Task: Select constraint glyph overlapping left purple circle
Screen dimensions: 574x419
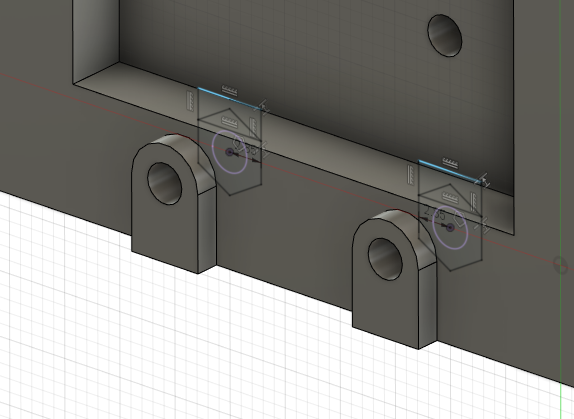Action: coord(239,143)
